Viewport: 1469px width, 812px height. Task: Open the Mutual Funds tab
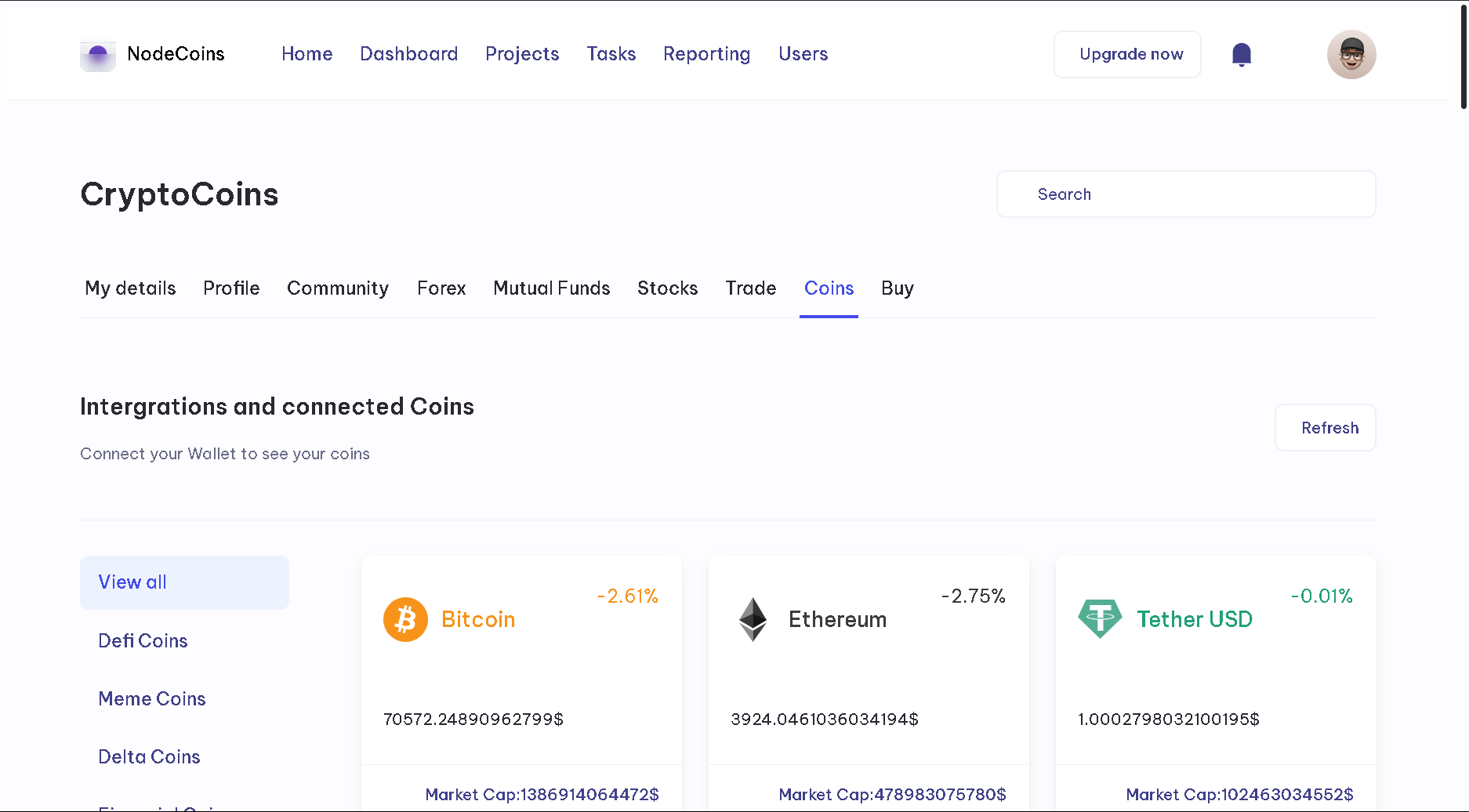coord(552,288)
